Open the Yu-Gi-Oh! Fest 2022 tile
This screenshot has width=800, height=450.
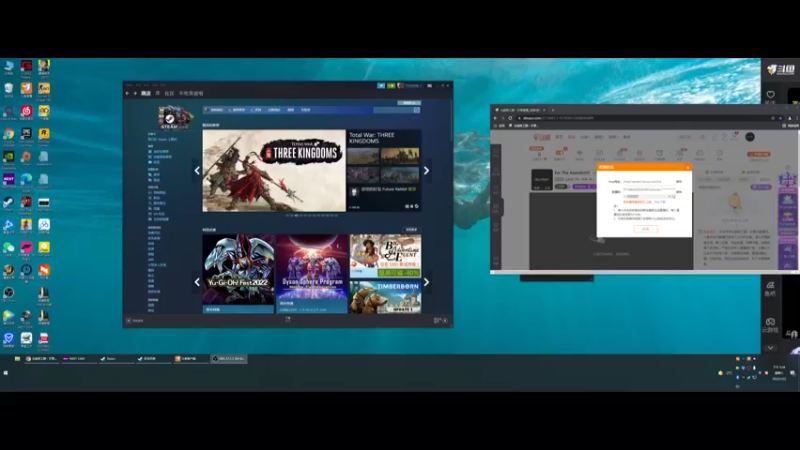click(238, 273)
